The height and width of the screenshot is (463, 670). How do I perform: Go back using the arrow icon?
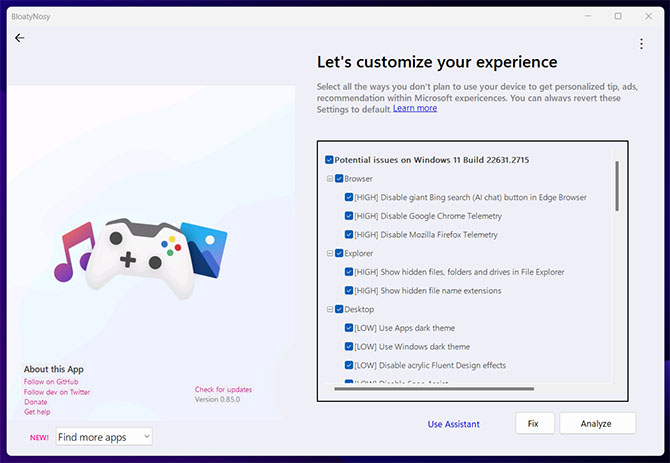click(19, 38)
